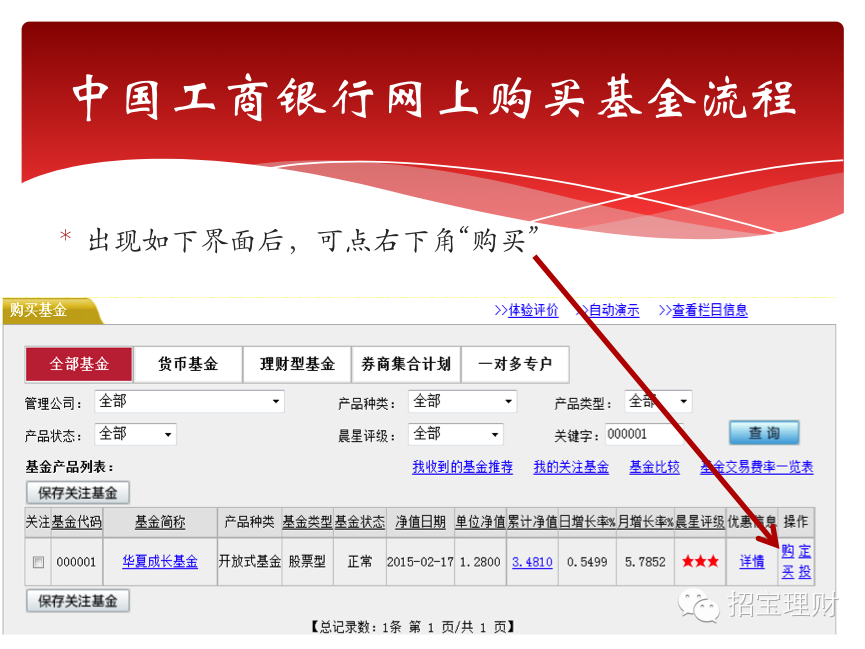865x649 pixels.
Task: Switch to 券商集合计划 tab
Action: (x=406, y=364)
